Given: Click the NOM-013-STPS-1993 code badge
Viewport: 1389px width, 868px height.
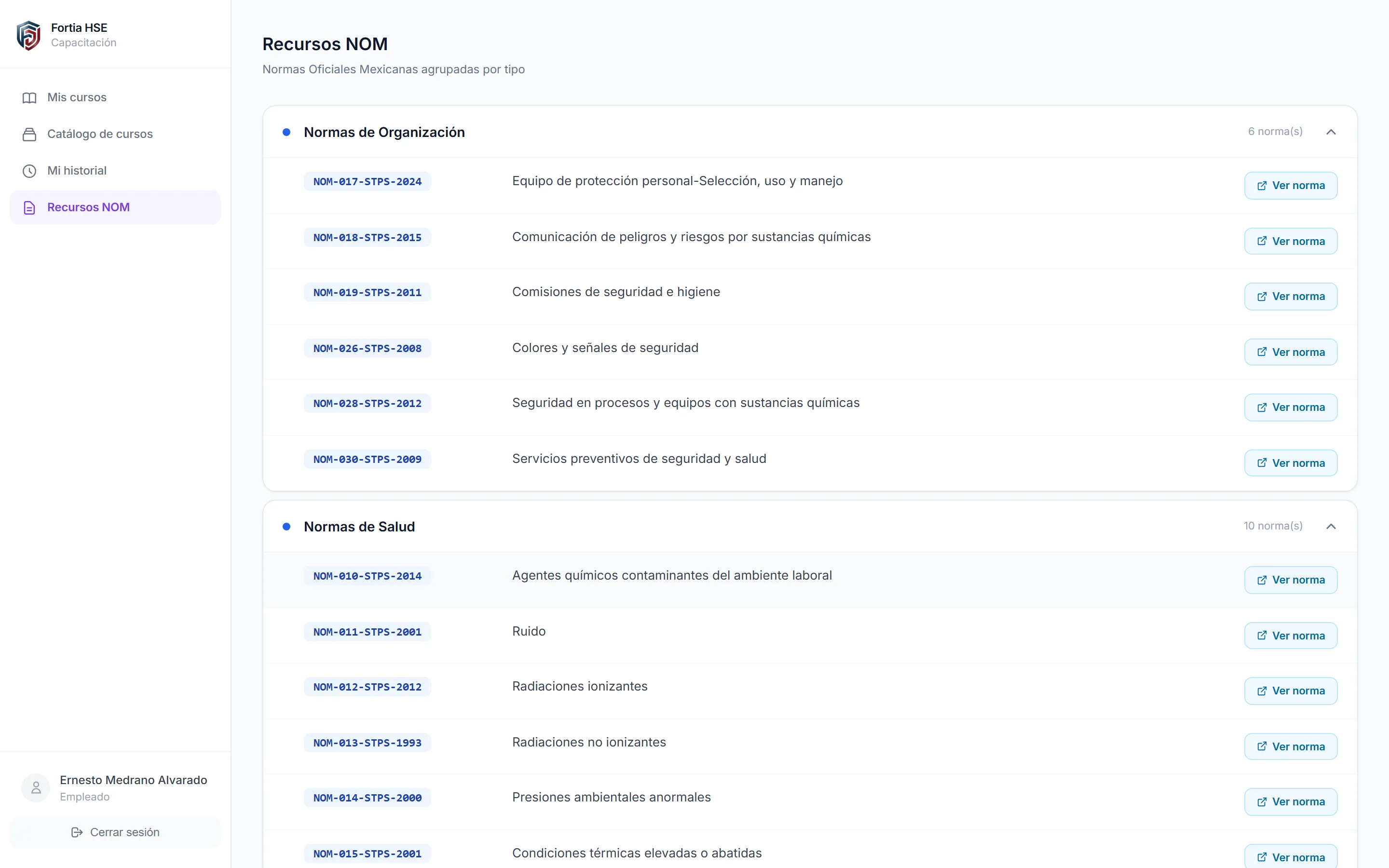Looking at the screenshot, I should click(368, 742).
